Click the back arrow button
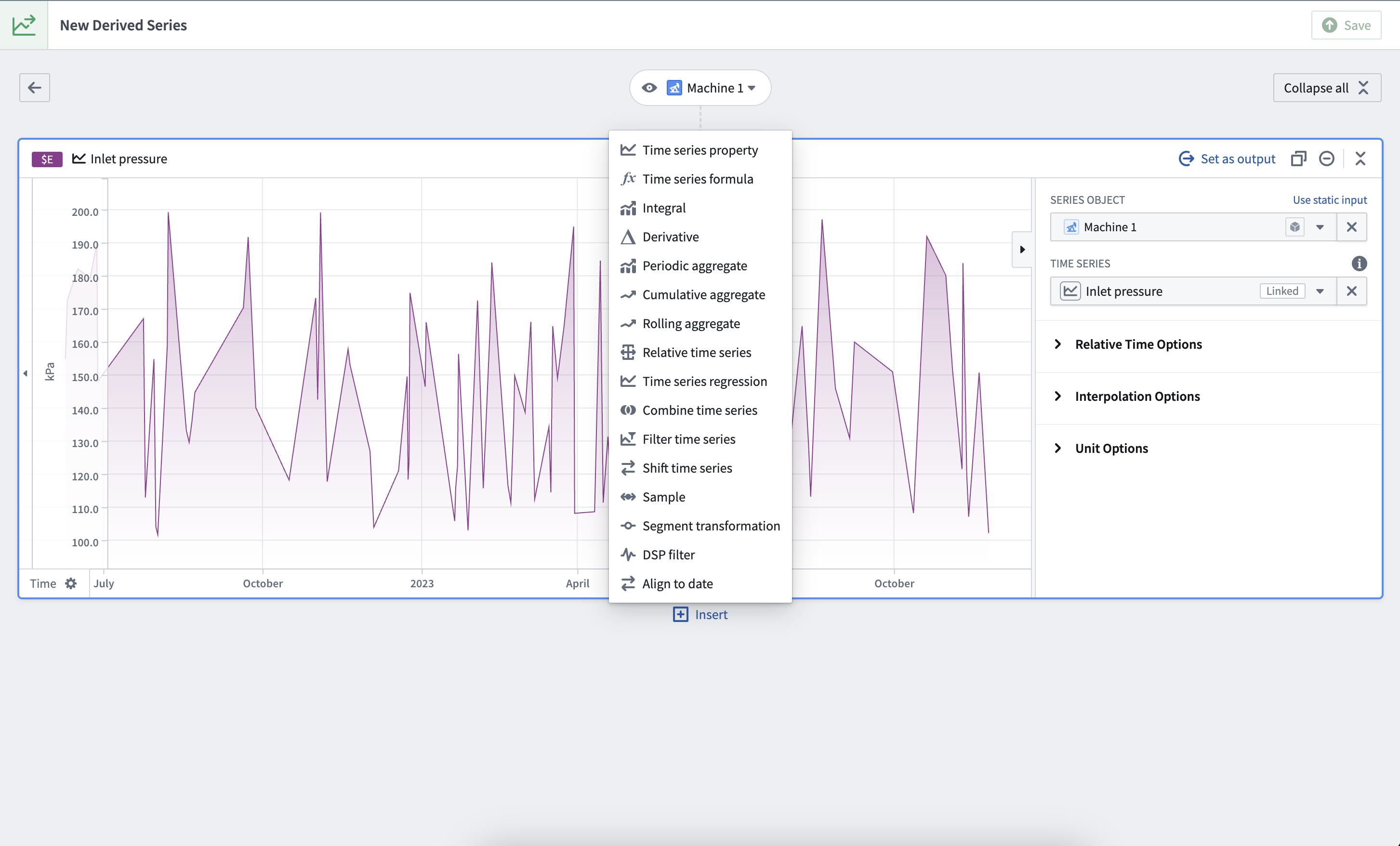The image size is (1400, 846). pos(35,88)
